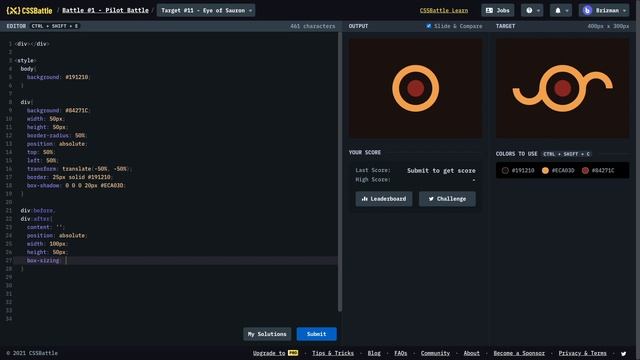Click 'Submit to get score' text
The image size is (640, 360).
tap(441, 170)
